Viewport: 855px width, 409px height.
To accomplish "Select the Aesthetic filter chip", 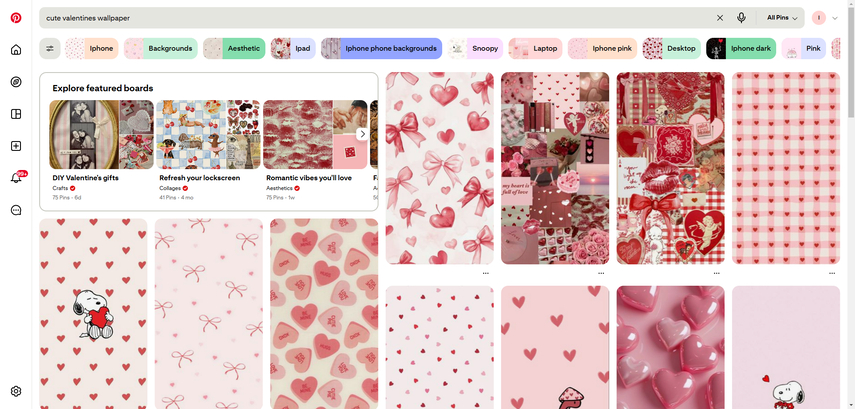I will [x=234, y=49].
